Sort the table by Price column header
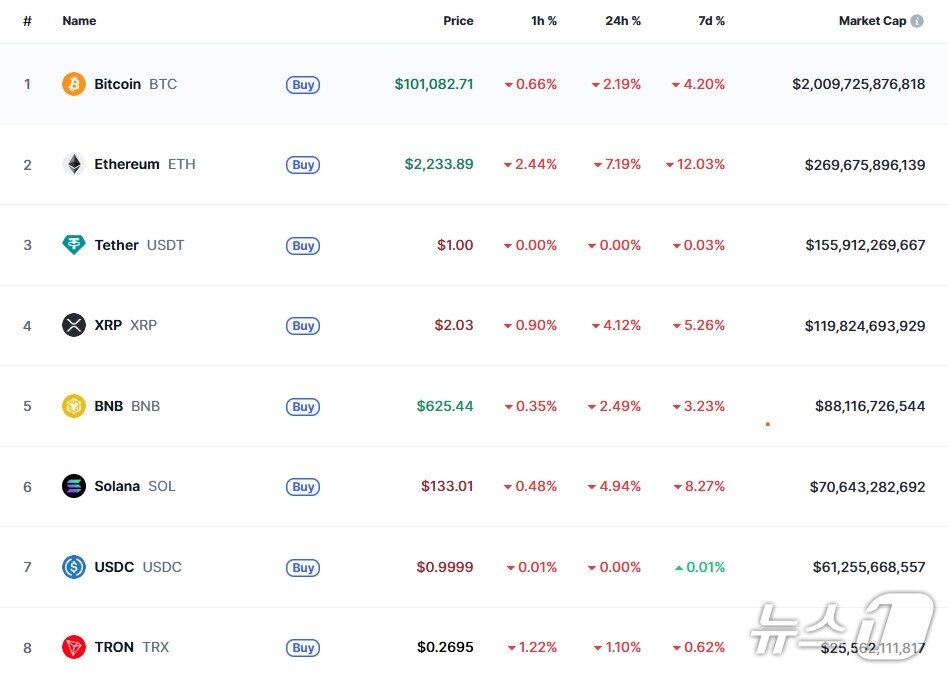This screenshot has height=674, width=948. [458, 21]
